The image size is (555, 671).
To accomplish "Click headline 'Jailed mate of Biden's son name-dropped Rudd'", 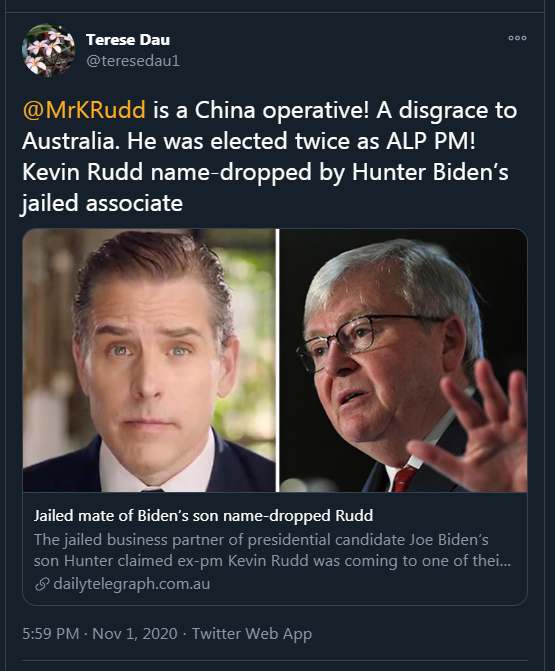I will pos(203,516).
